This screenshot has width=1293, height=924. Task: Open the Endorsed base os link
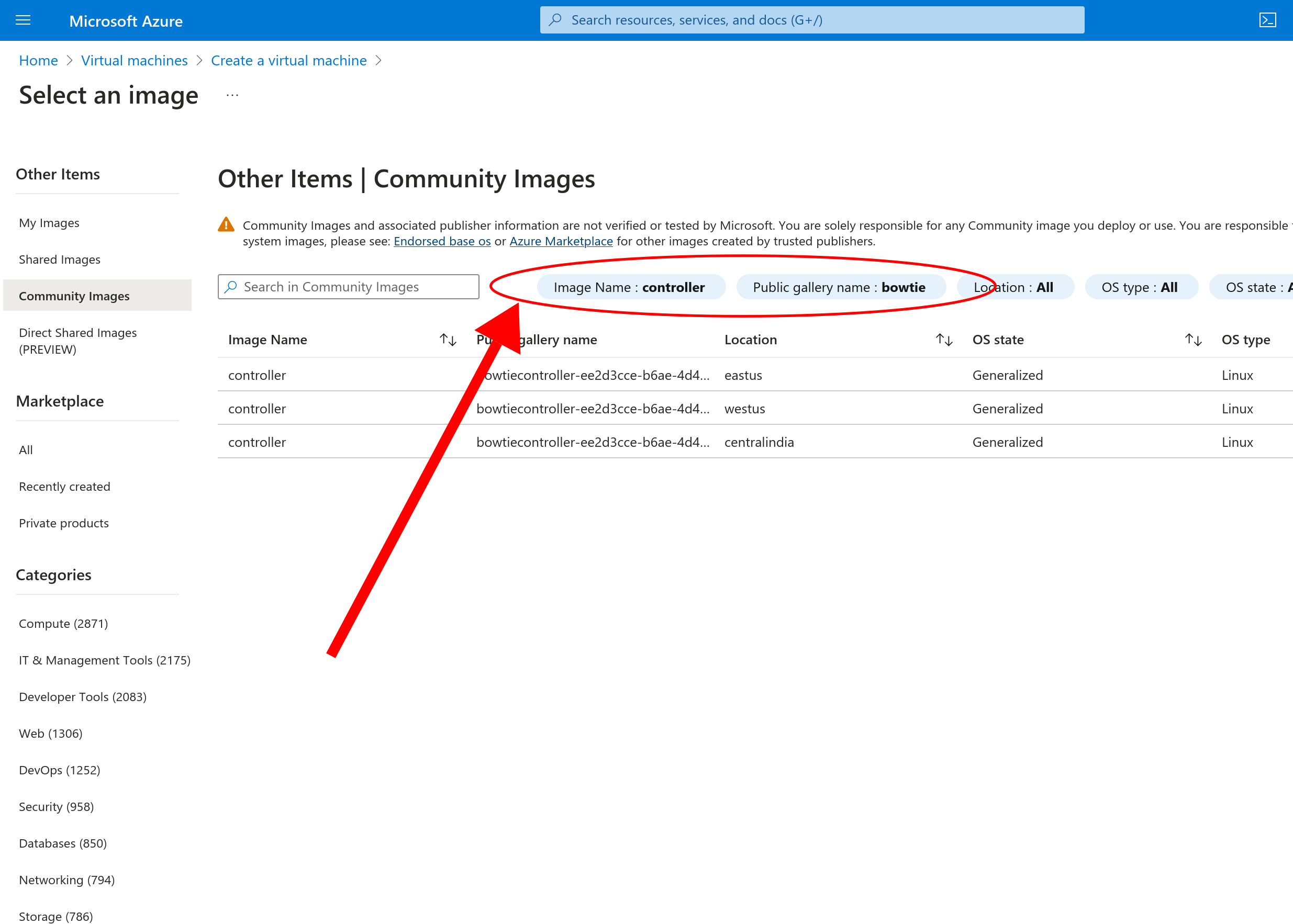coord(442,241)
